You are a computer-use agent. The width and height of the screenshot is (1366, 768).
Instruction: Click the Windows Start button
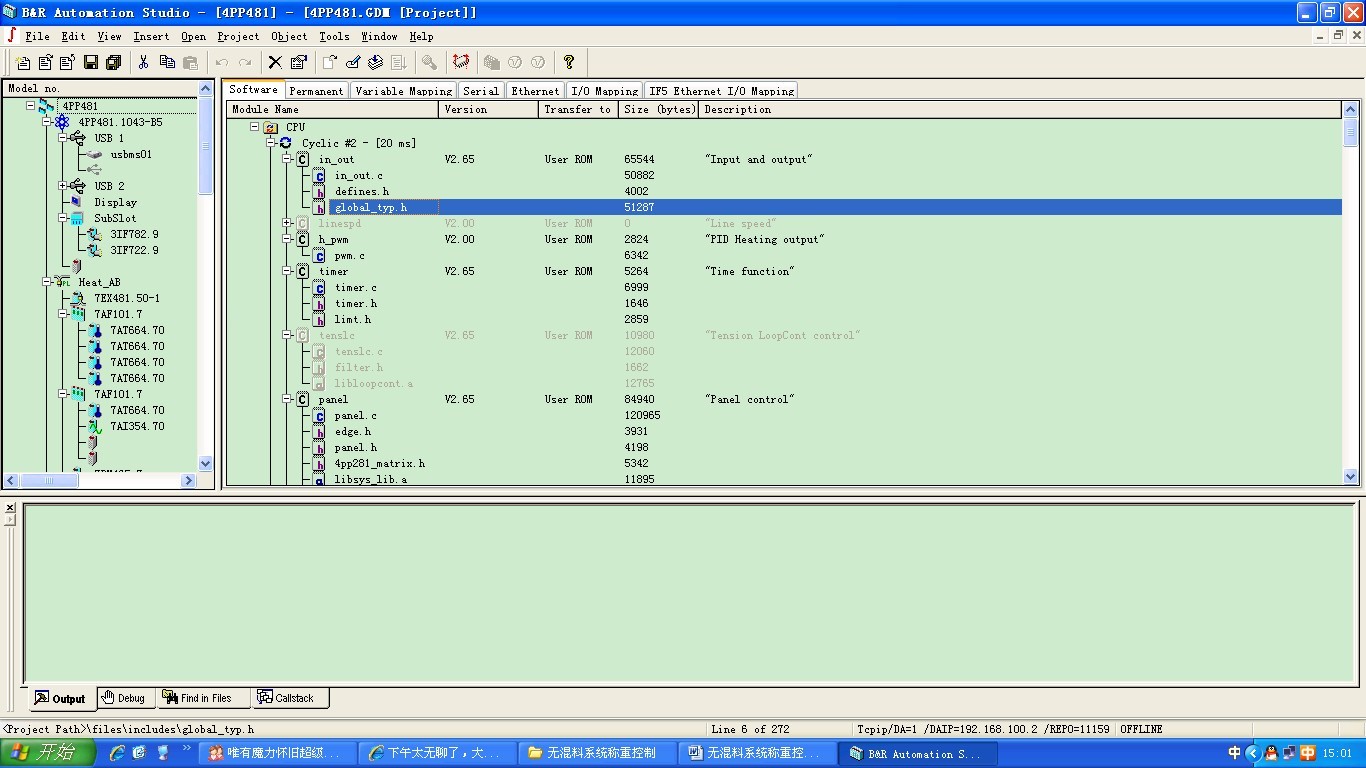click(x=47, y=753)
